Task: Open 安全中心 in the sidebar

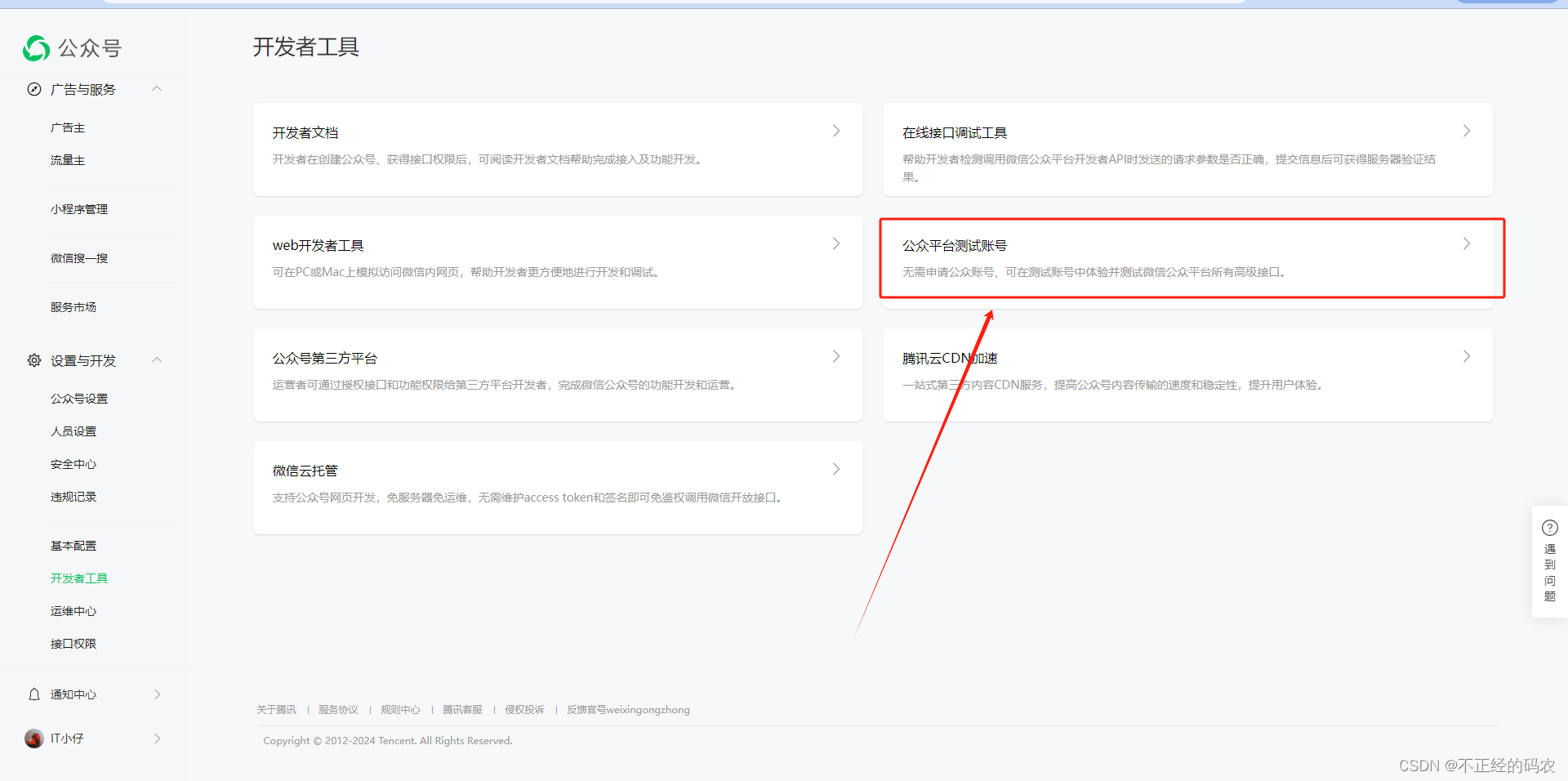Action: coord(73,464)
